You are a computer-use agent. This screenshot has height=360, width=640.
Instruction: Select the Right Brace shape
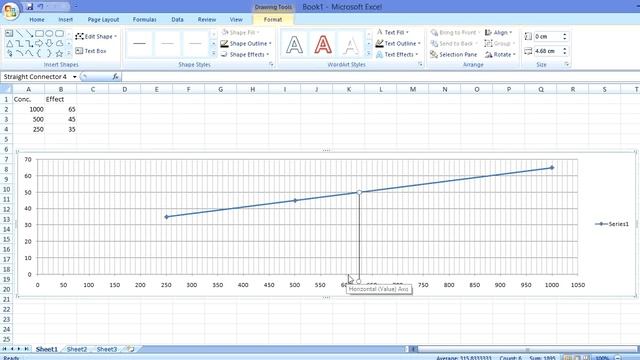49,53
